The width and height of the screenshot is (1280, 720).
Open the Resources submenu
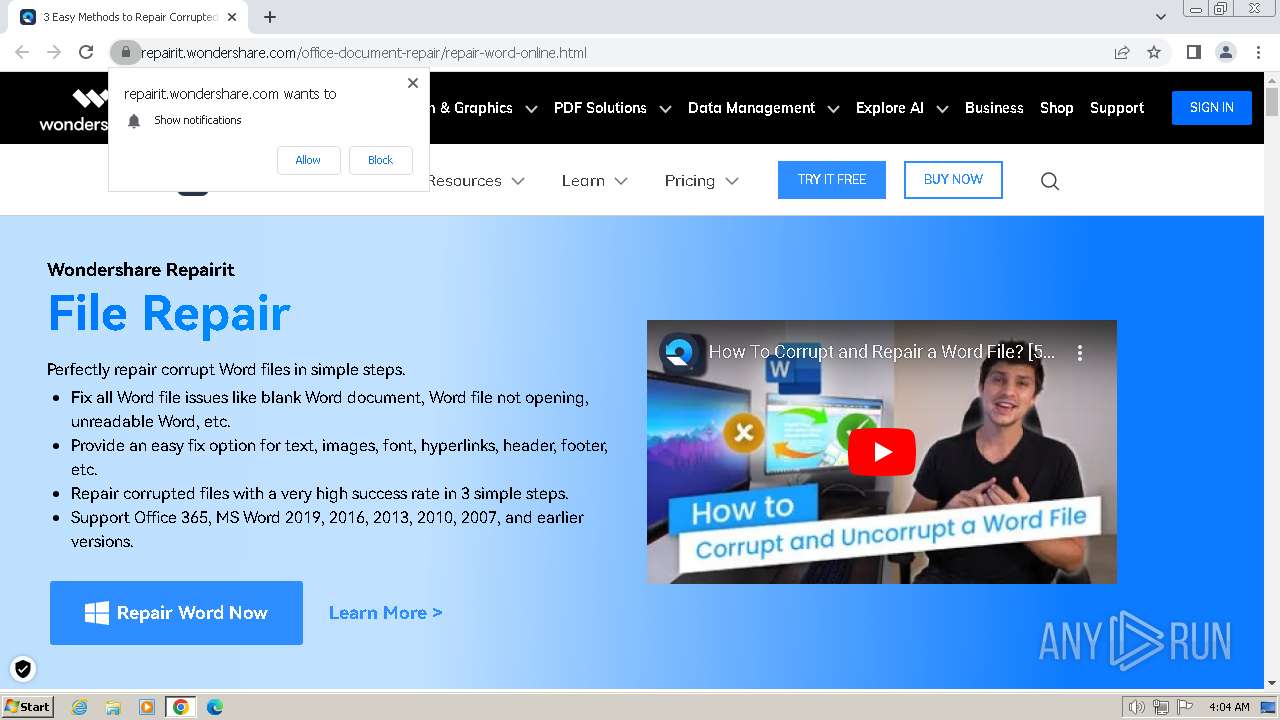pyautogui.click(x=465, y=181)
